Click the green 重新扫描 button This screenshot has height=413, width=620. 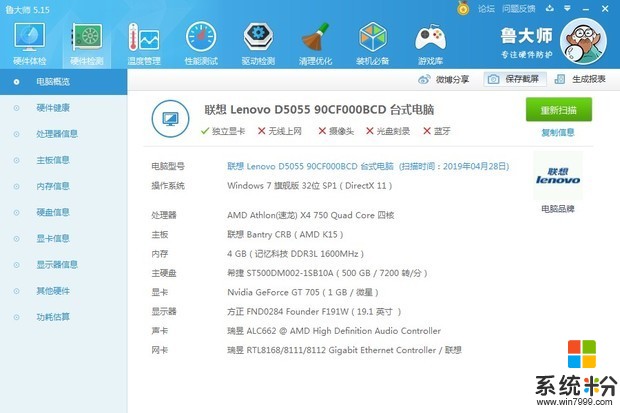pos(559,110)
